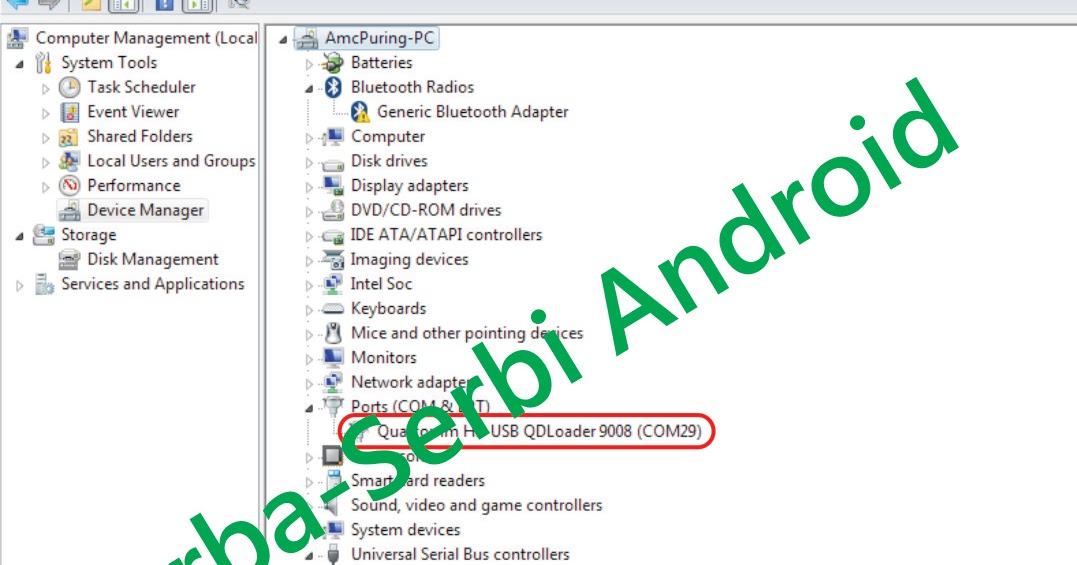The width and height of the screenshot is (1077, 565).
Task: Expand the Shared Folders node
Action: [x=45, y=138]
